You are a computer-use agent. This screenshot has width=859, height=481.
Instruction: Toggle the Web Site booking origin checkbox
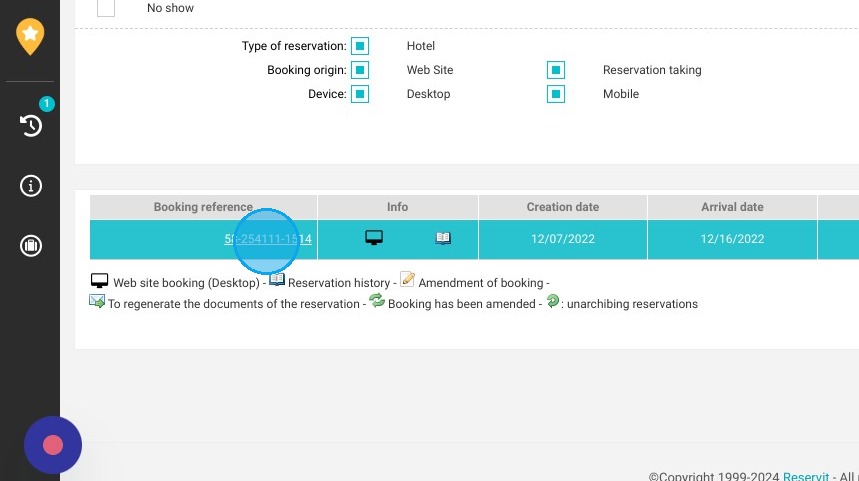point(360,70)
